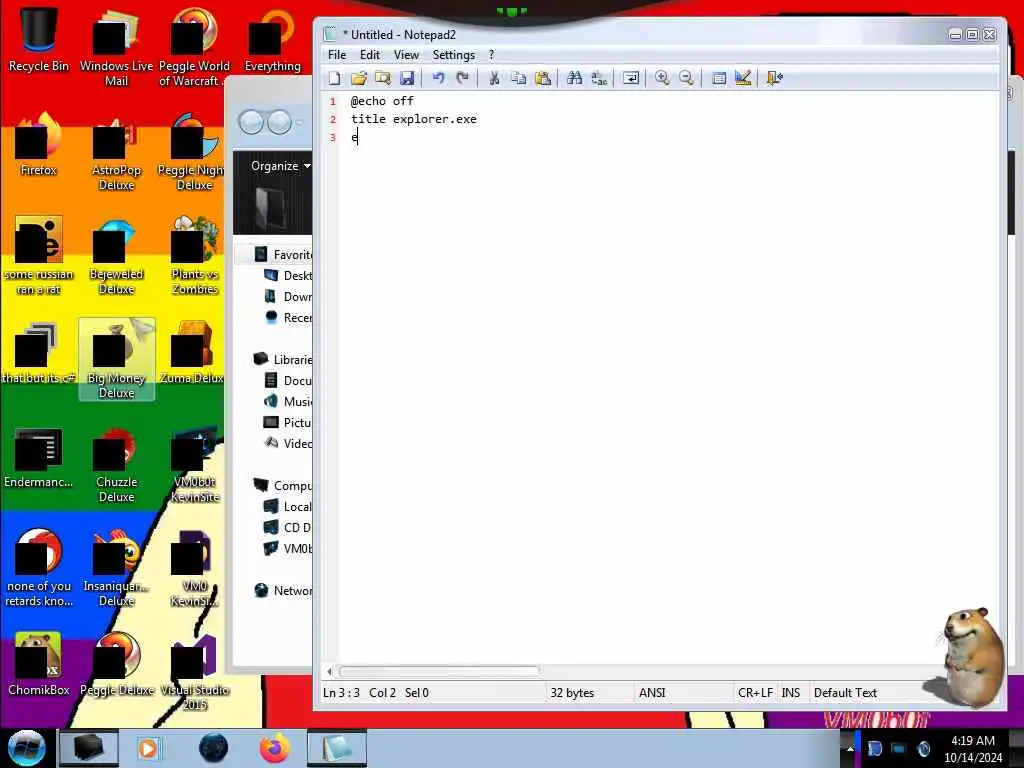The width and height of the screenshot is (1024, 768).
Task: Click the Recycle Bin desktop icon
Action: [x=39, y=39]
